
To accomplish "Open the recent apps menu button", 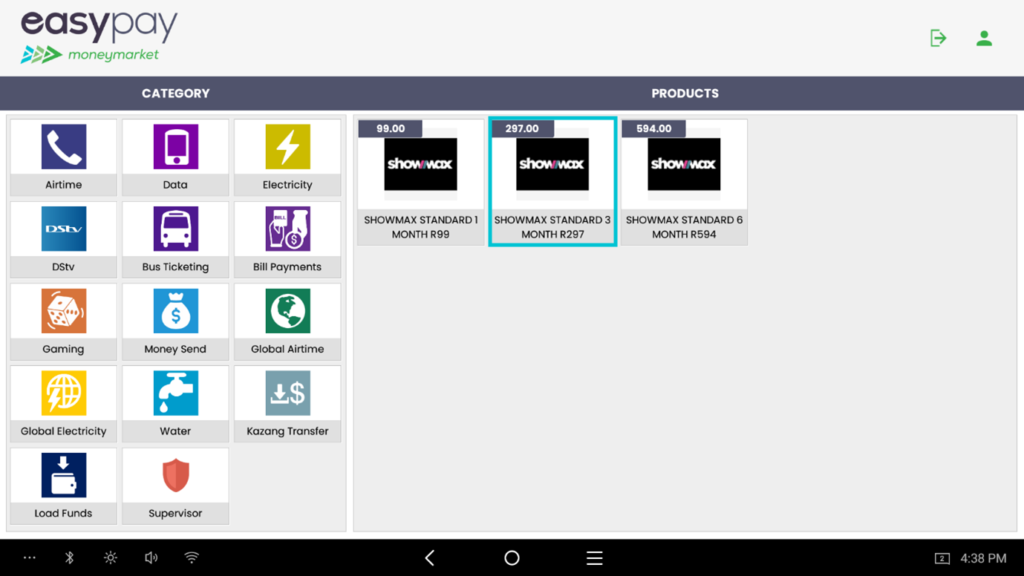I will point(594,558).
